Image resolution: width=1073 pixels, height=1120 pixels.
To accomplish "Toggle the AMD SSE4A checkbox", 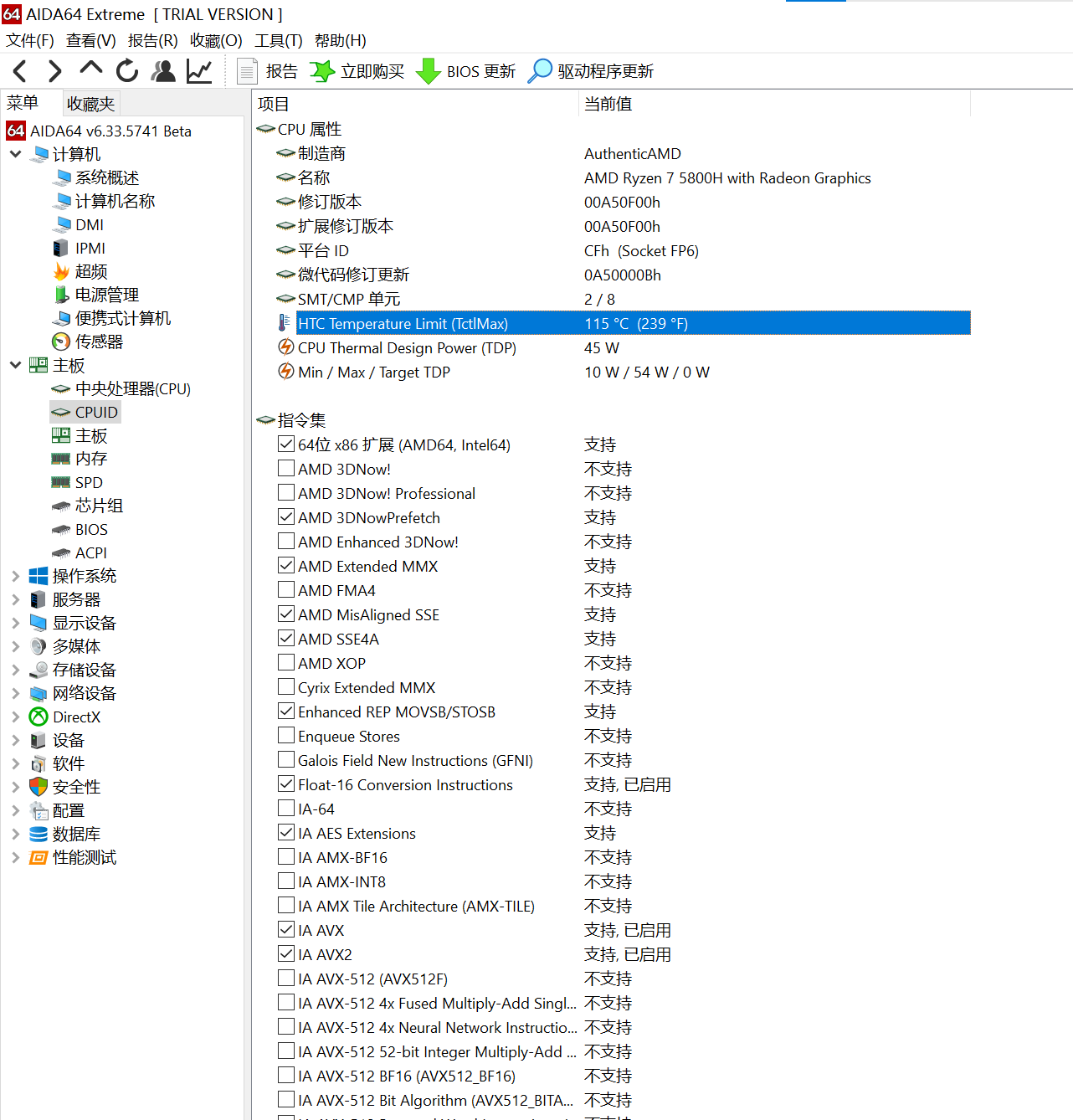I will click(x=286, y=638).
